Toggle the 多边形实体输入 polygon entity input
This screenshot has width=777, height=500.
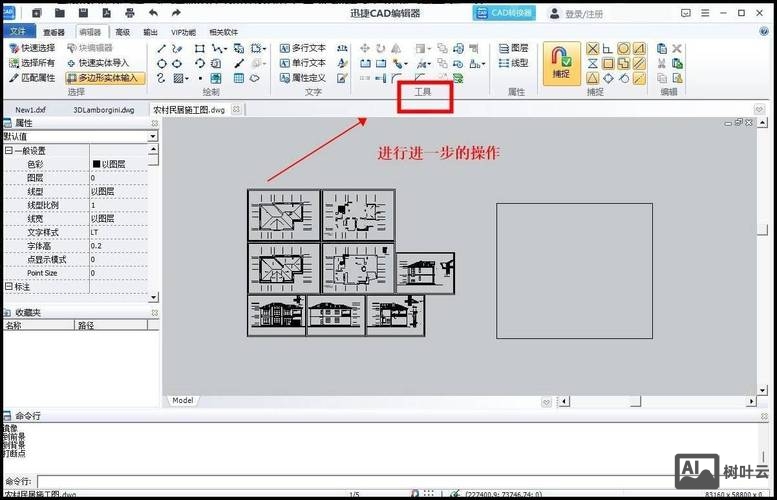[104, 77]
